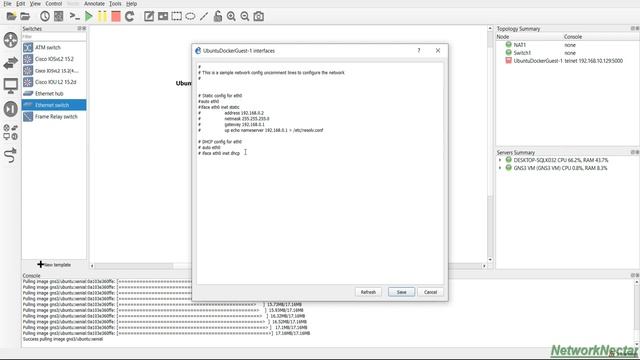The image size is (640, 360).
Task: Open the File menu
Action: (x=7, y=4)
